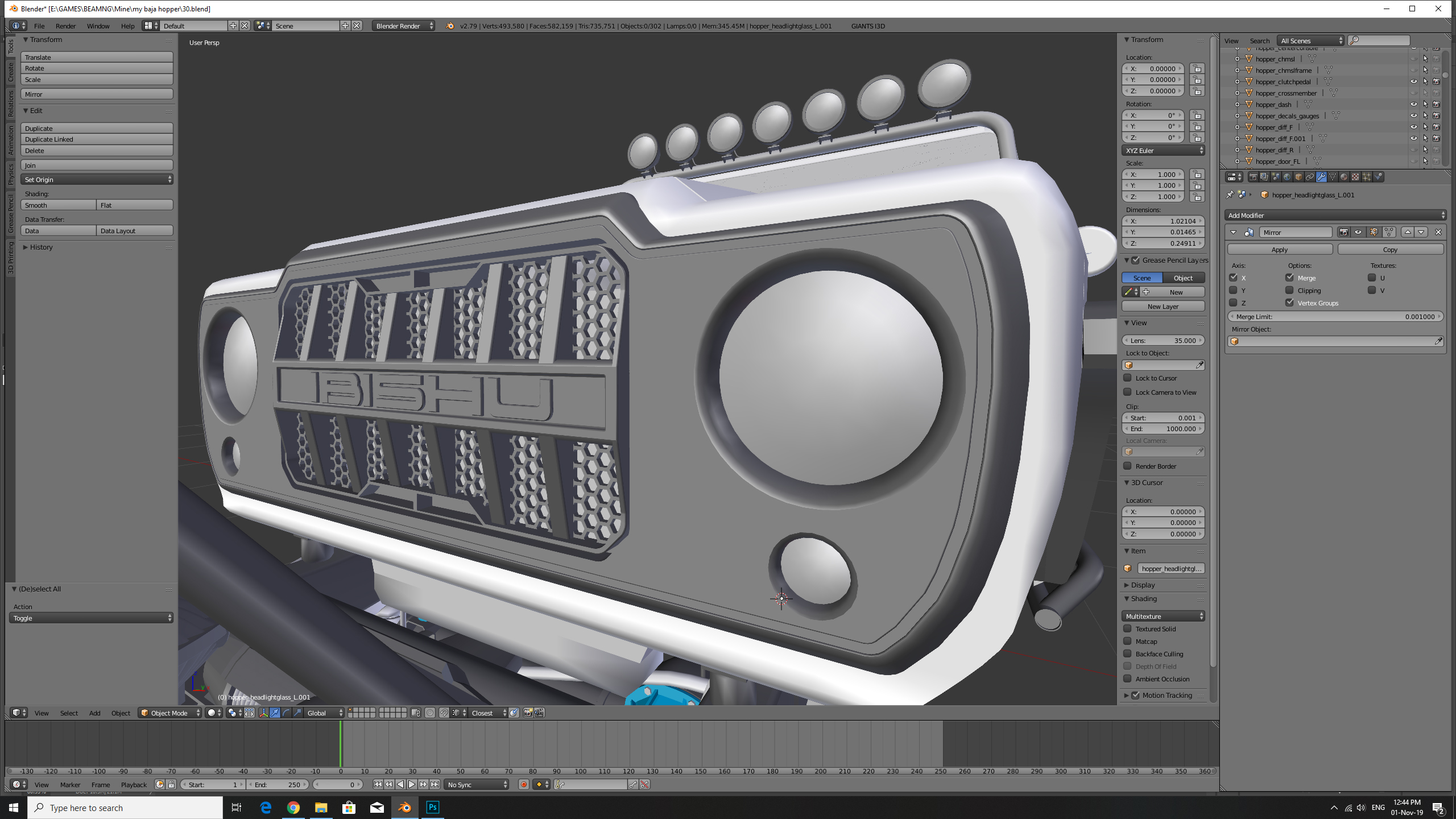Screen dimensions: 1456x819
Task: Toggle Mirror modifier cage editing icon
Action: pyautogui.click(x=1389, y=232)
